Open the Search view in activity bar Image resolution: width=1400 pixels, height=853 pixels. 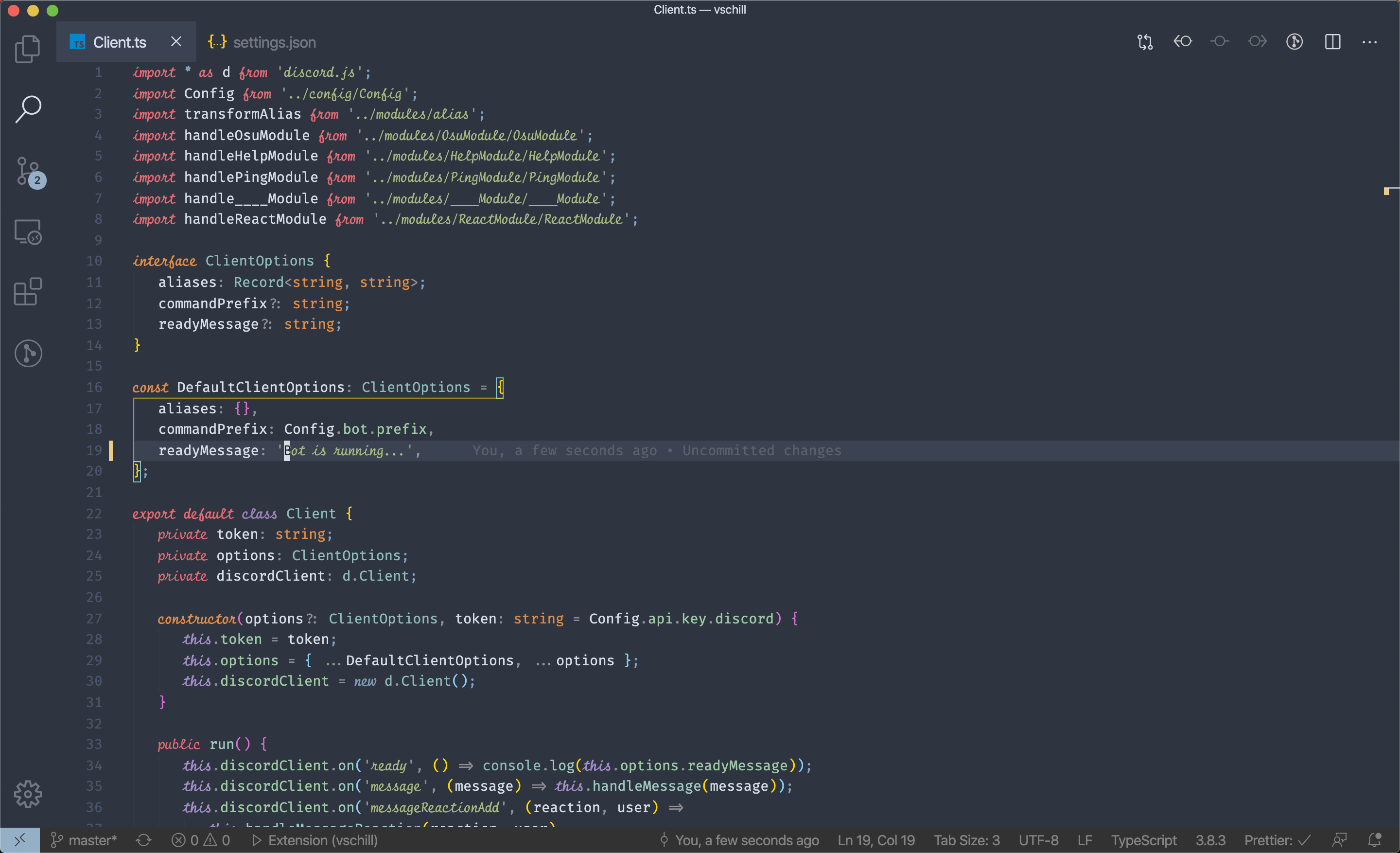27,109
